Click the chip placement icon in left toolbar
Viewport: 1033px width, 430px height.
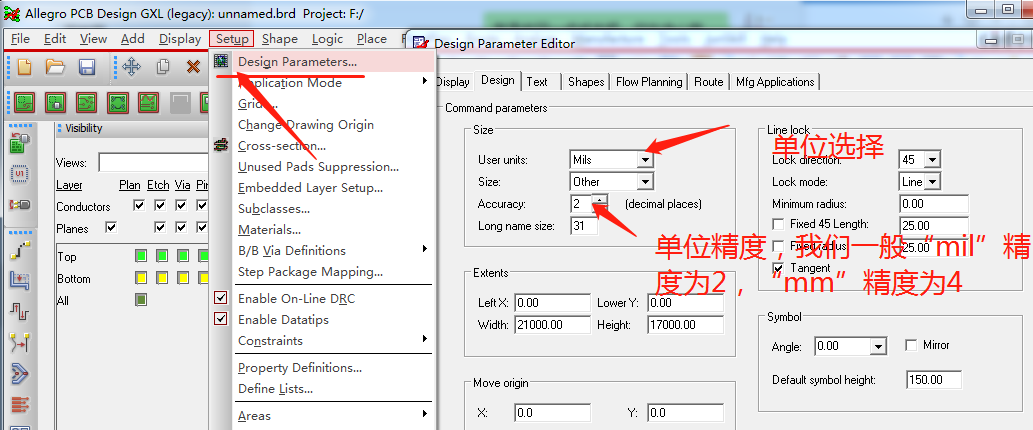(20, 144)
